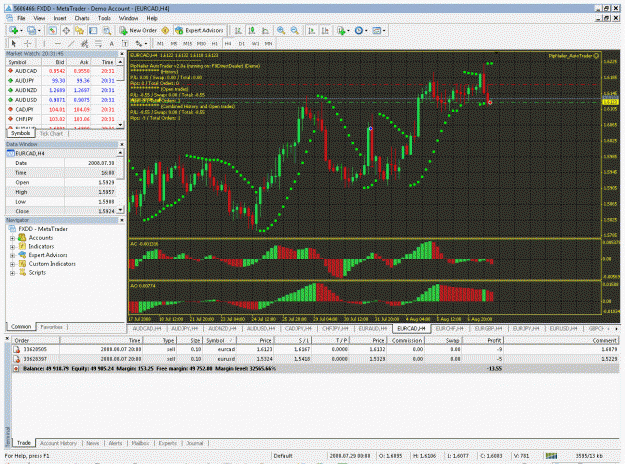This screenshot has height=464, width=625.
Task: Switch to the Navigator Favorites tab
Action: (x=51, y=327)
